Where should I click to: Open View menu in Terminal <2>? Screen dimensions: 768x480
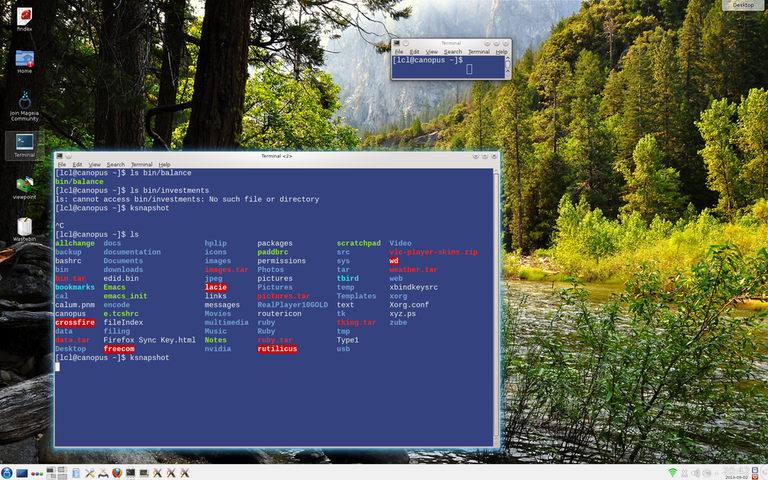tap(94, 165)
